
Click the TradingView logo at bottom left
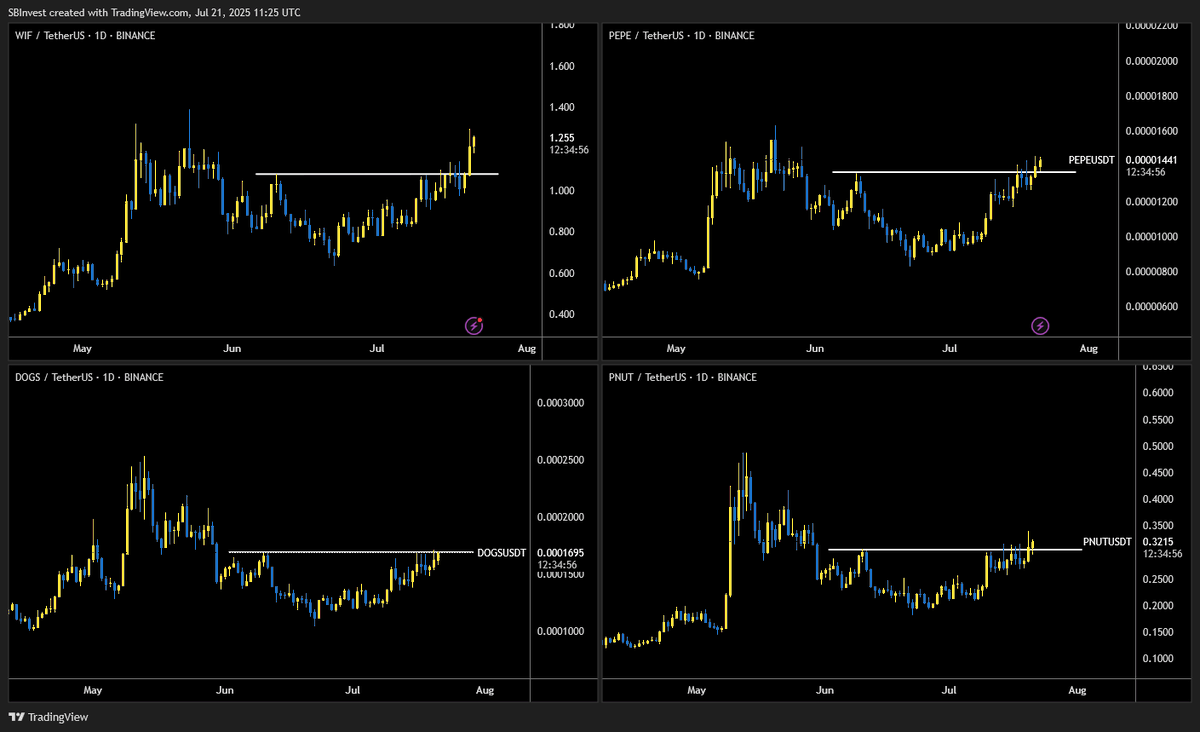point(48,717)
